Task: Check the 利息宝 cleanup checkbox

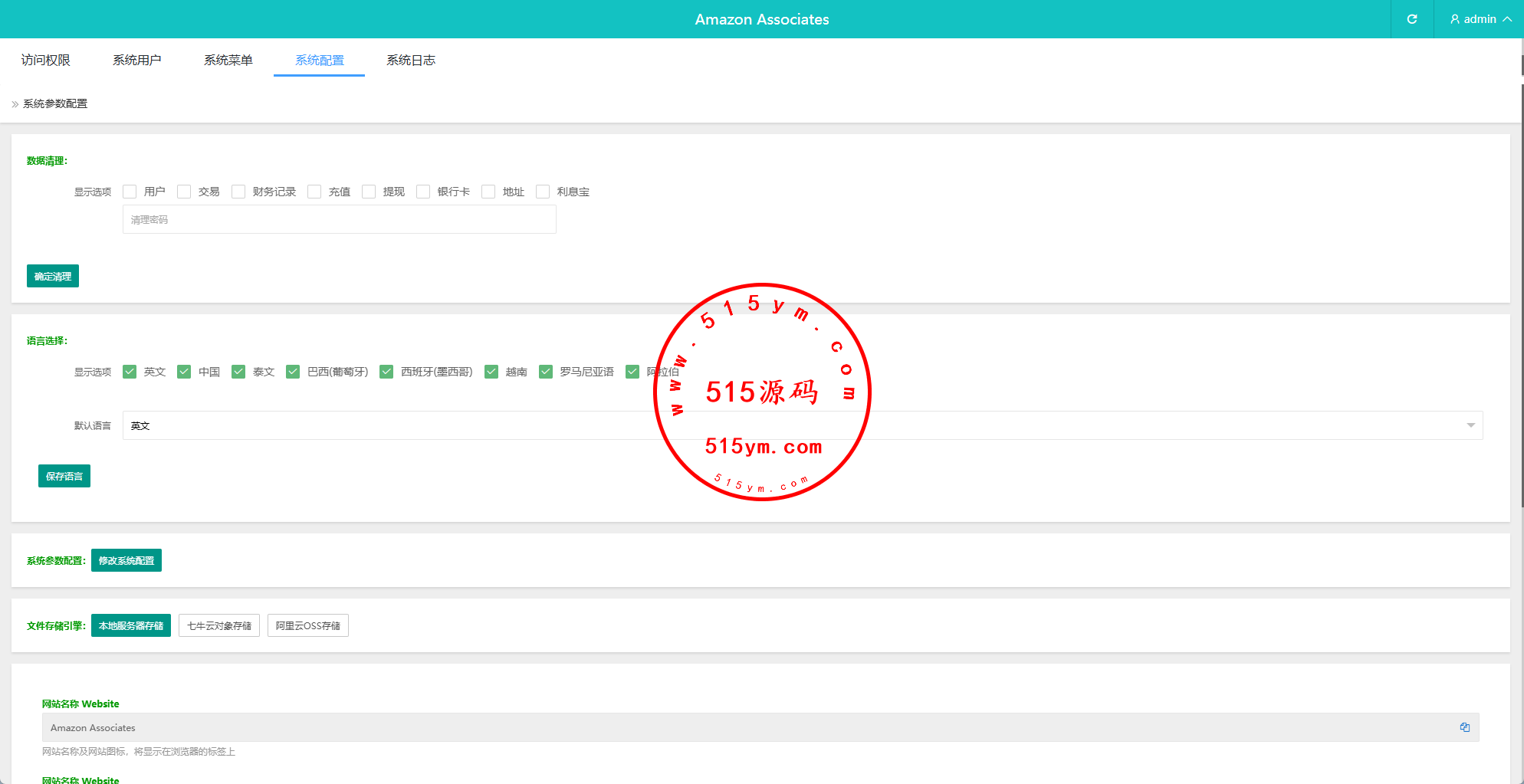Action: tap(543, 192)
